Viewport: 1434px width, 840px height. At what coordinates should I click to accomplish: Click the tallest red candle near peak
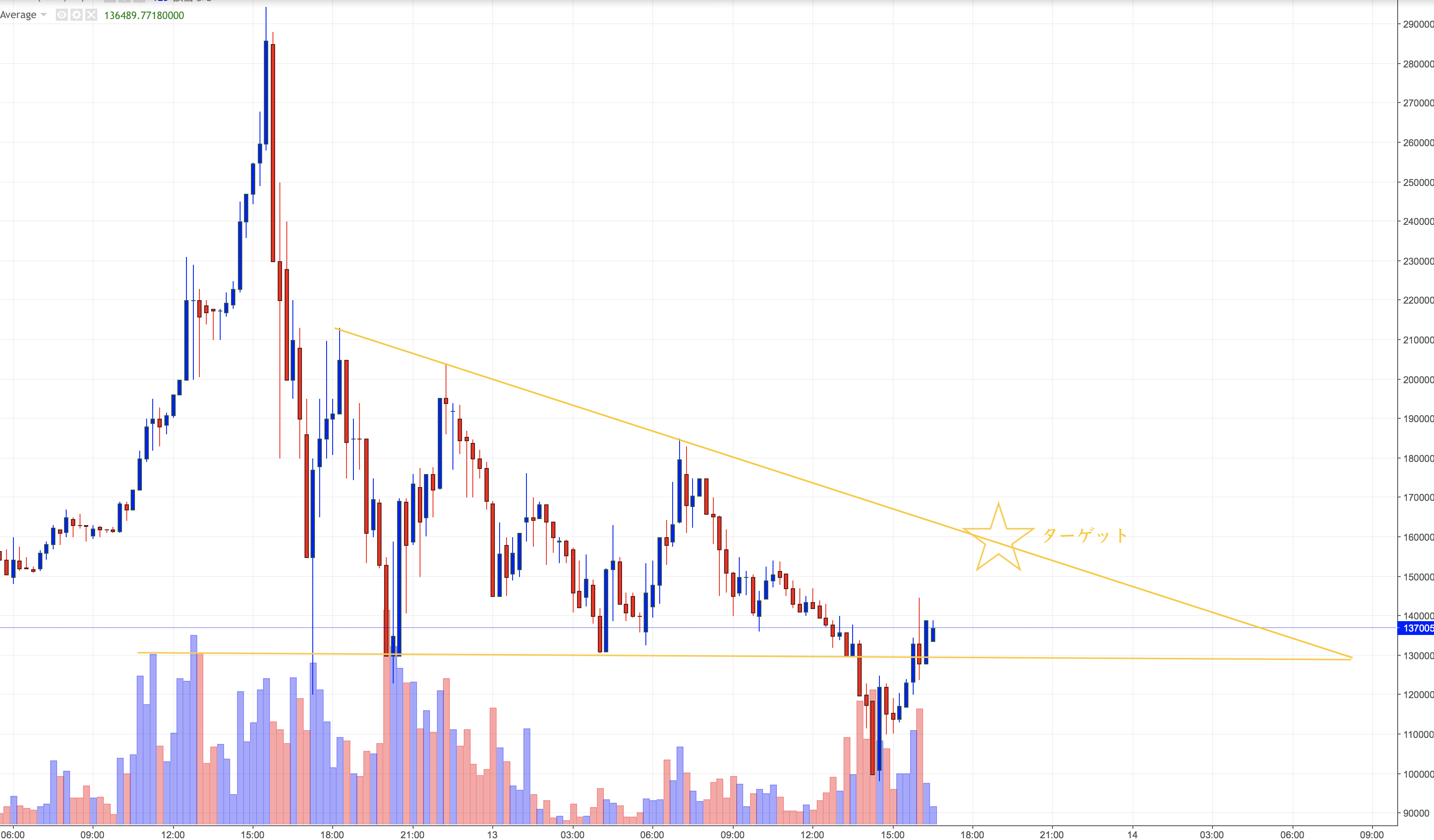tap(273, 153)
